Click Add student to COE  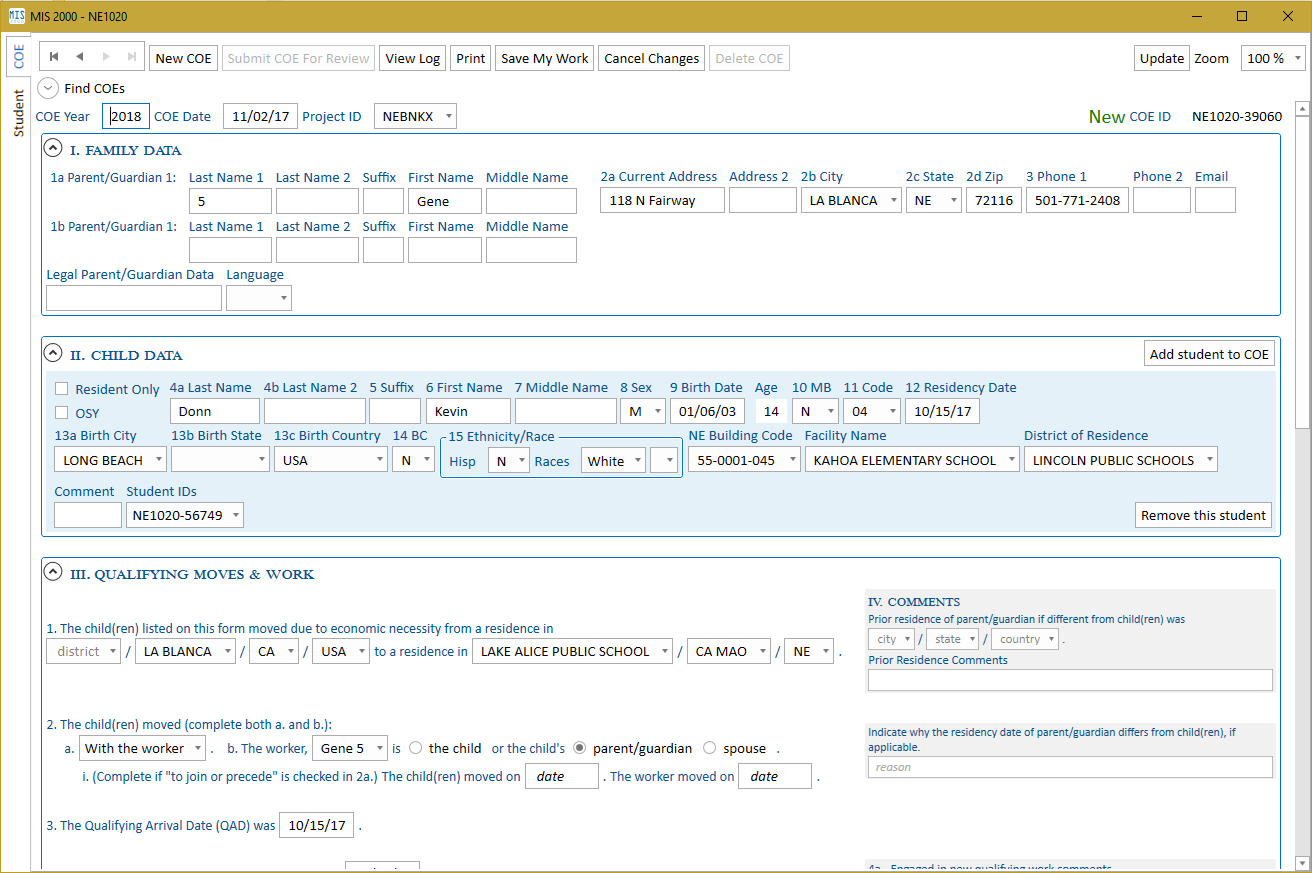[x=1209, y=354]
